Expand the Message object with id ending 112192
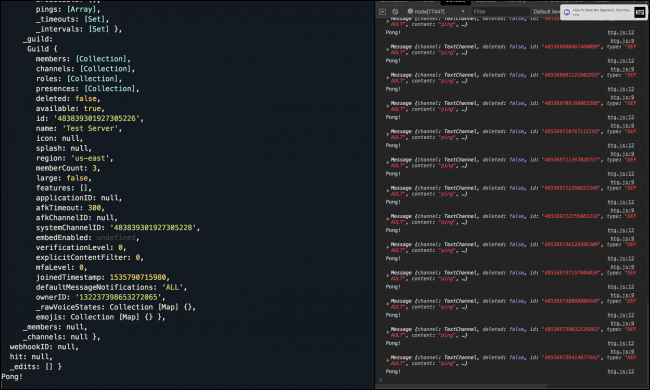 (x=388, y=134)
